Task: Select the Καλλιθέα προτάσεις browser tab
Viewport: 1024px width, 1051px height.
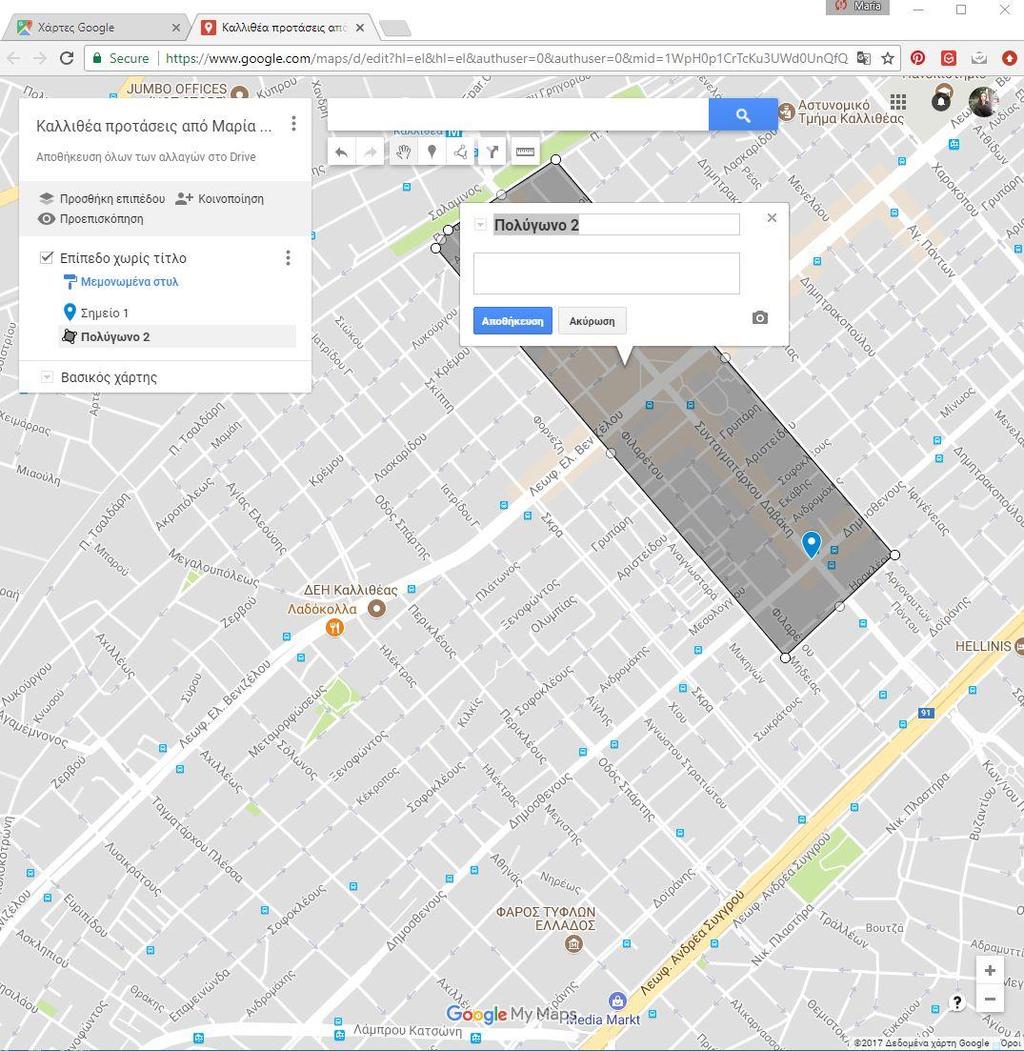Action: tap(284, 27)
